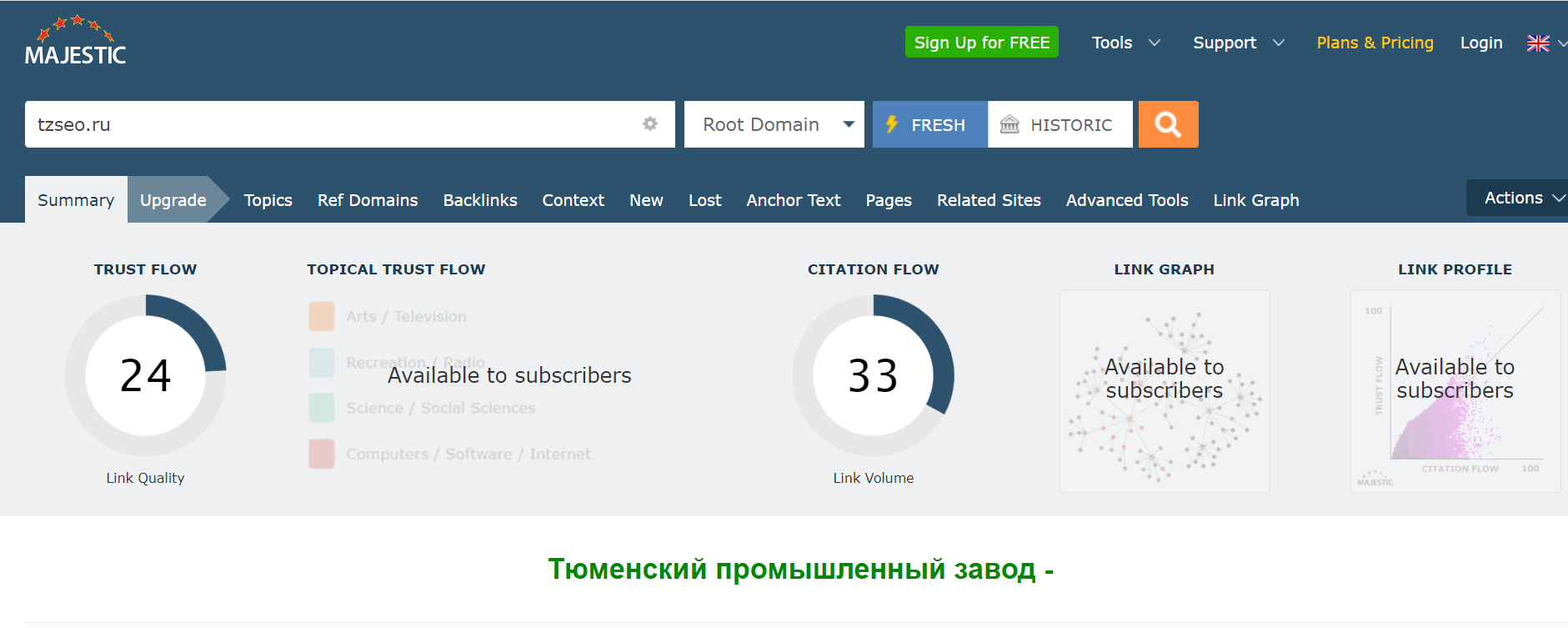Open the Anchor Text tab
The height and width of the screenshot is (628, 1568).
pyautogui.click(x=793, y=200)
